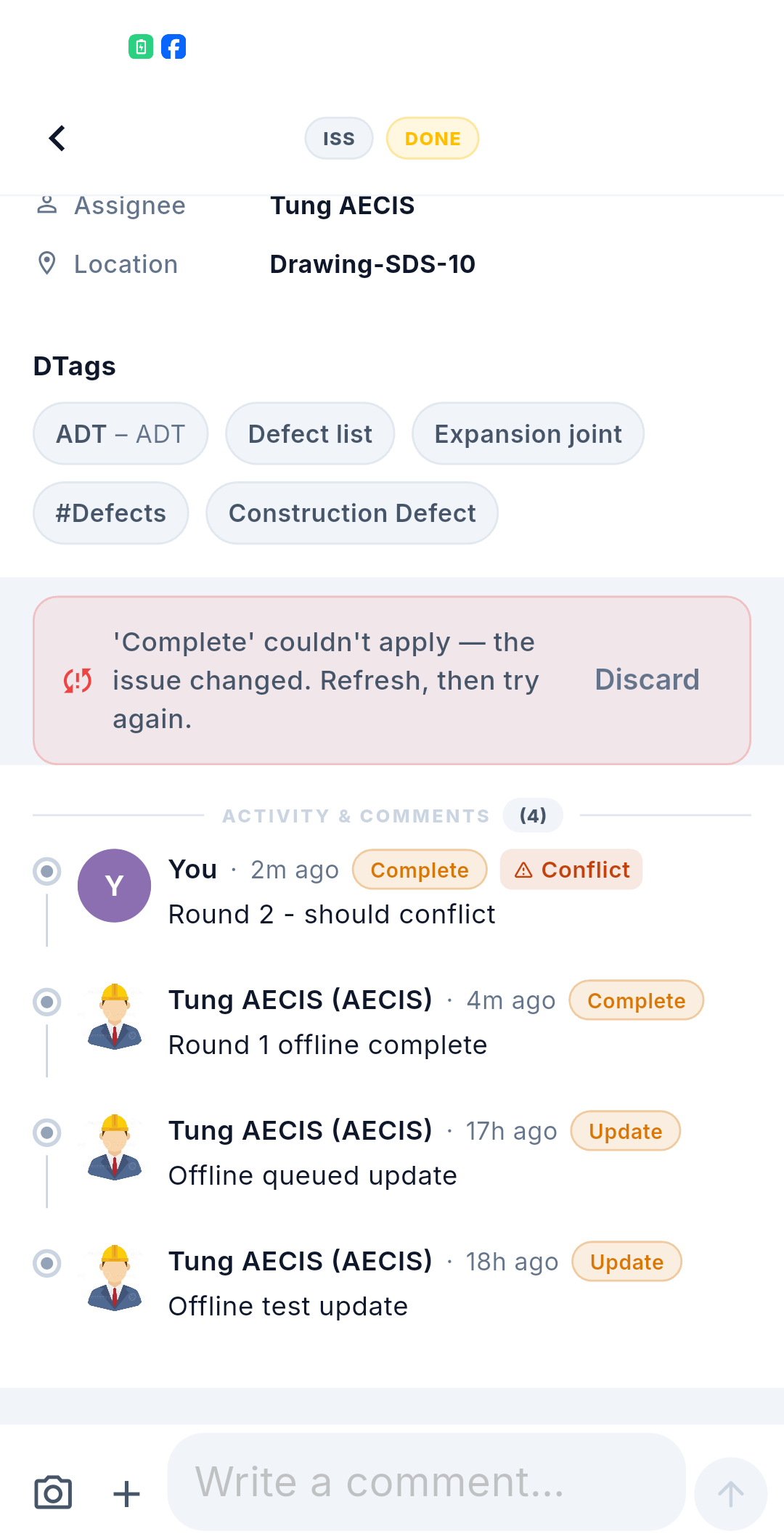Tap the camera icon to attach photo
This screenshot has height=1539, width=784.
(x=53, y=1493)
